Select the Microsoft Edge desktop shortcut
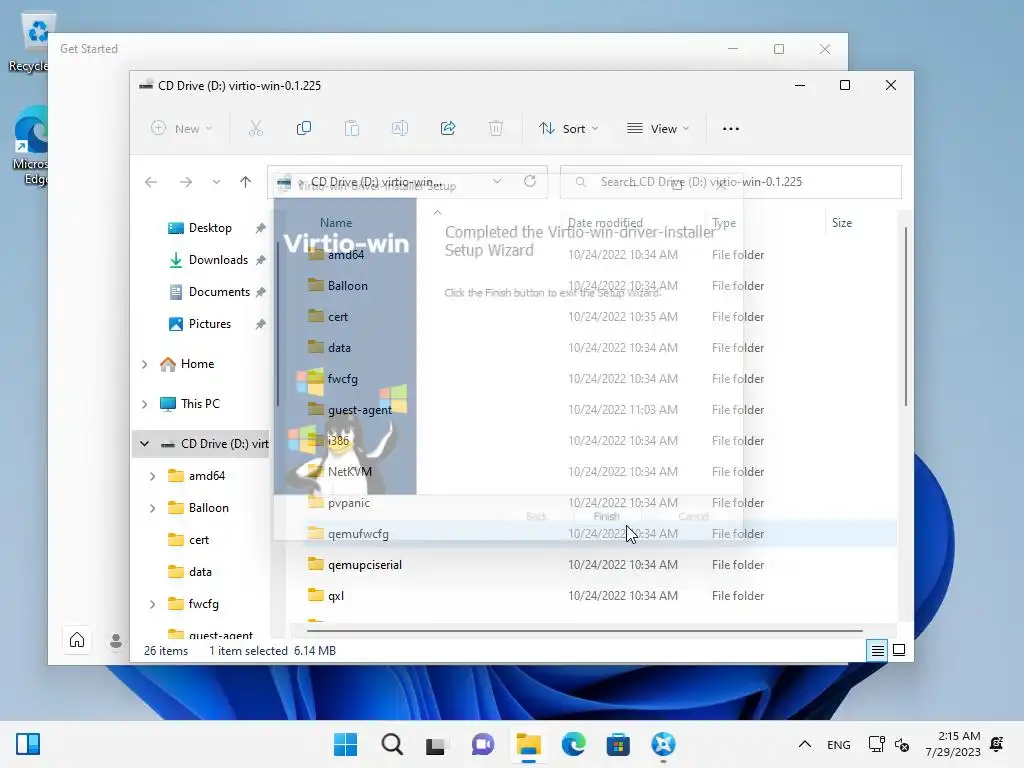This screenshot has height=768, width=1024. 30,146
